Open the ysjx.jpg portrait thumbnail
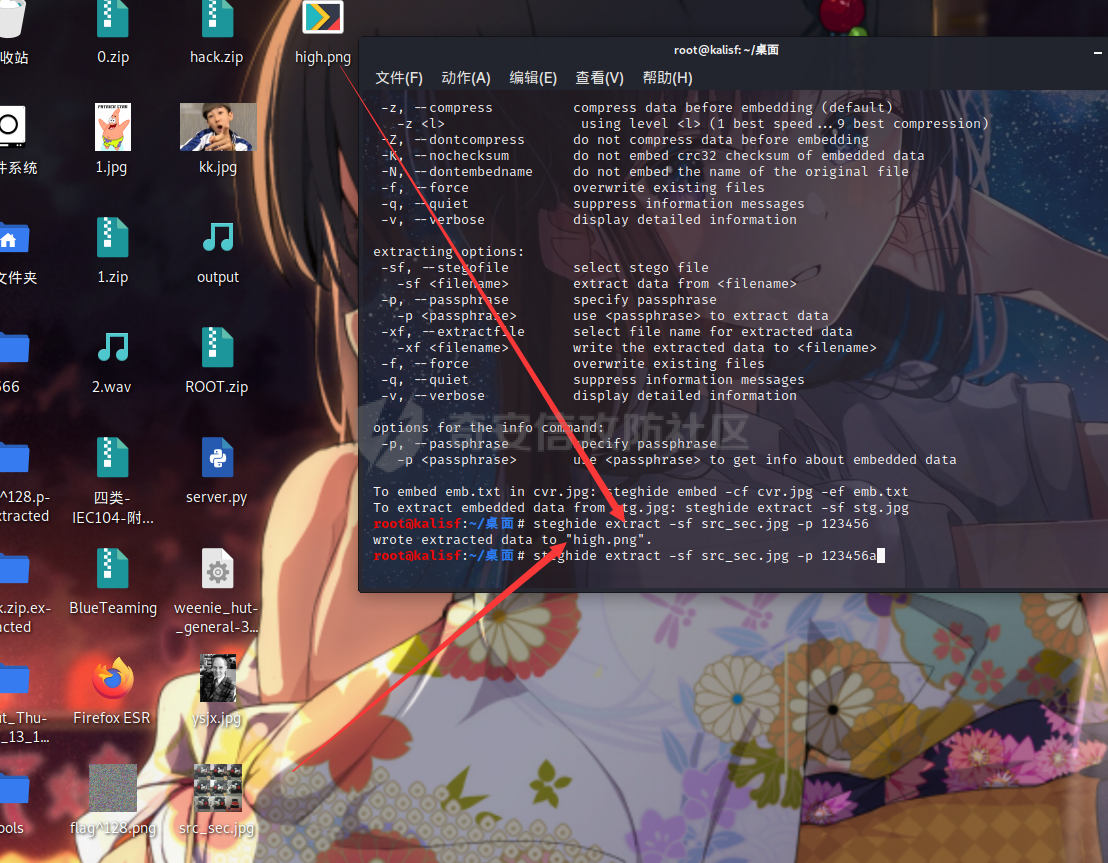Image resolution: width=1108 pixels, height=863 pixels. pyautogui.click(x=218, y=678)
